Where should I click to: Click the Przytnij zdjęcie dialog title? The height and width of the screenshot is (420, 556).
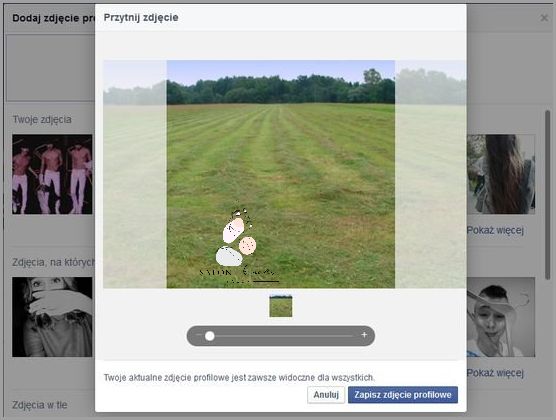141,17
